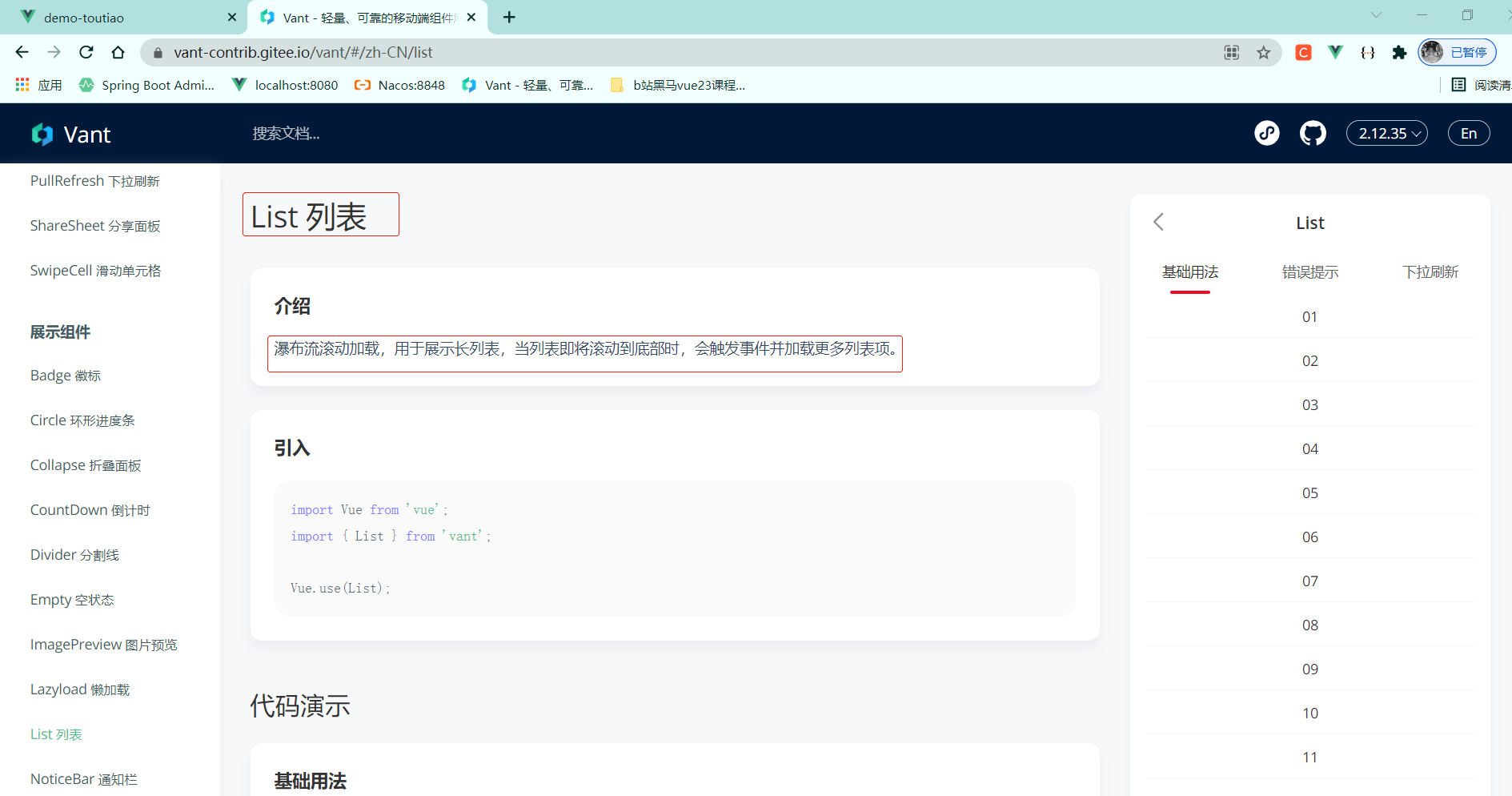Click the 展示组件 sidebar group title
The width and height of the screenshot is (1512, 796).
pyautogui.click(x=60, y=332)
